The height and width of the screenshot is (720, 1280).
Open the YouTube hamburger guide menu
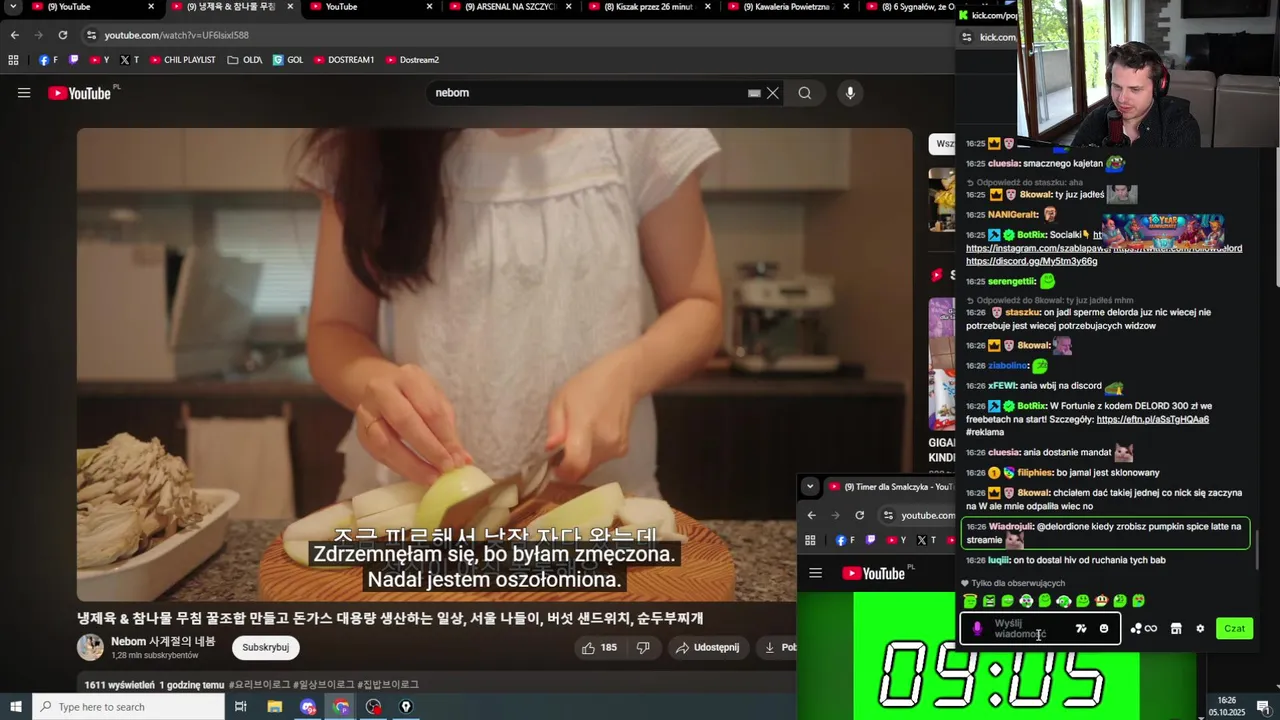(24, 93)
